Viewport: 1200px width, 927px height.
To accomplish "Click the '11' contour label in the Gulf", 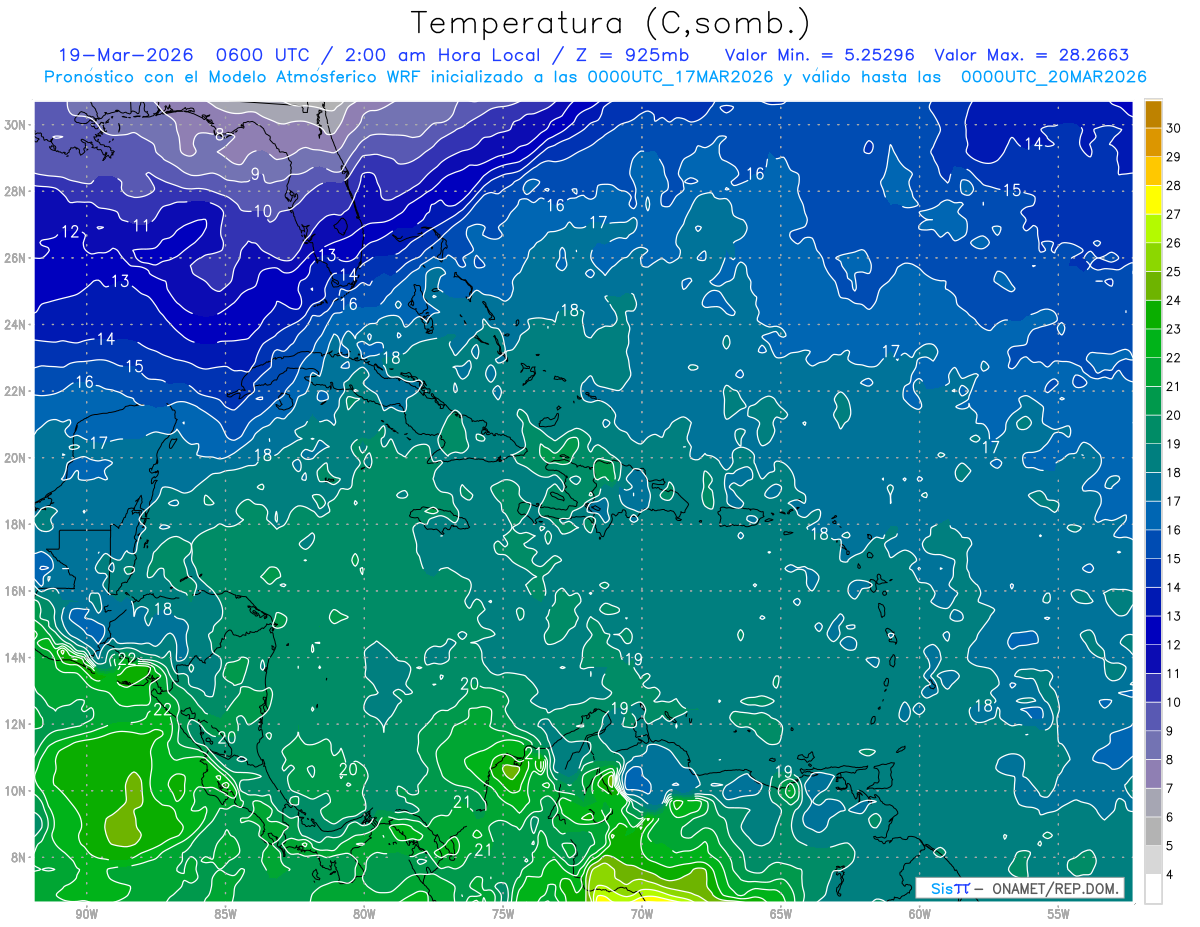I will pyautogui.click(x=141, y=226).
